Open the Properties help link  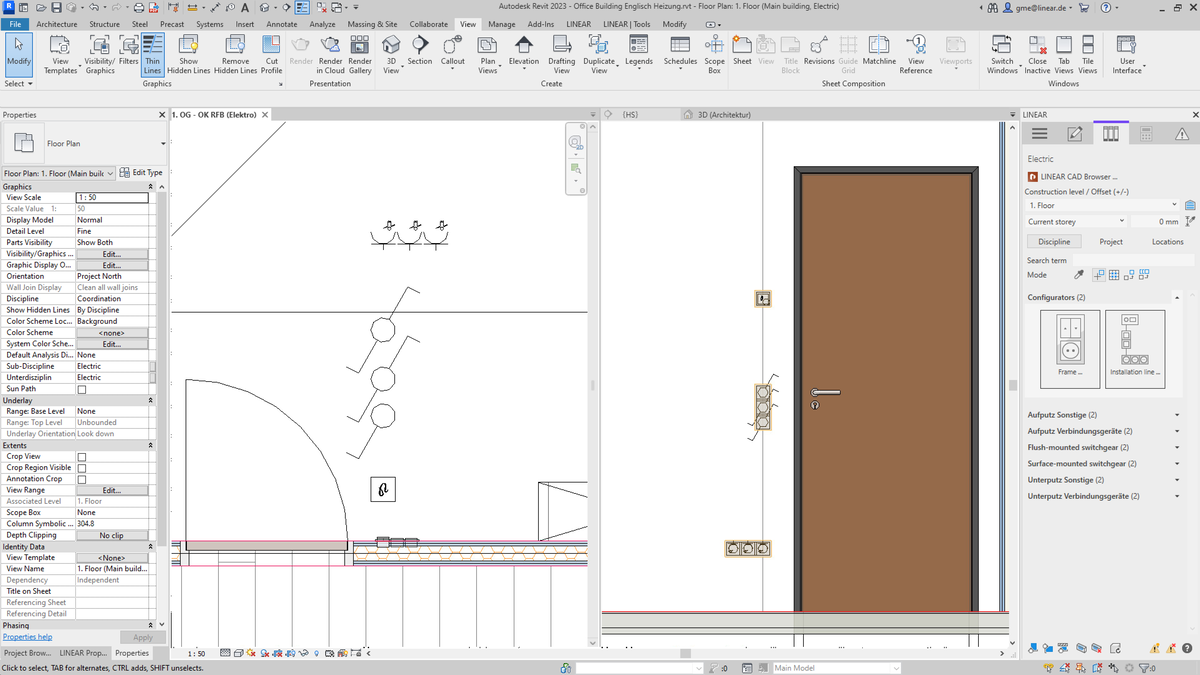click(x=27, y=637)
